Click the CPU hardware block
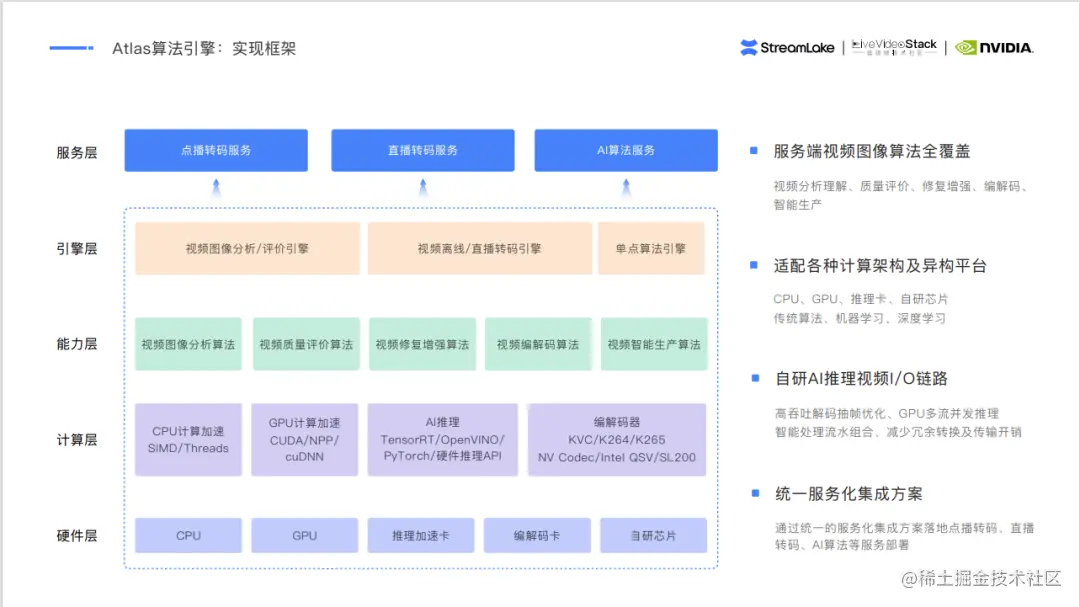 click(x=188, y=535)
